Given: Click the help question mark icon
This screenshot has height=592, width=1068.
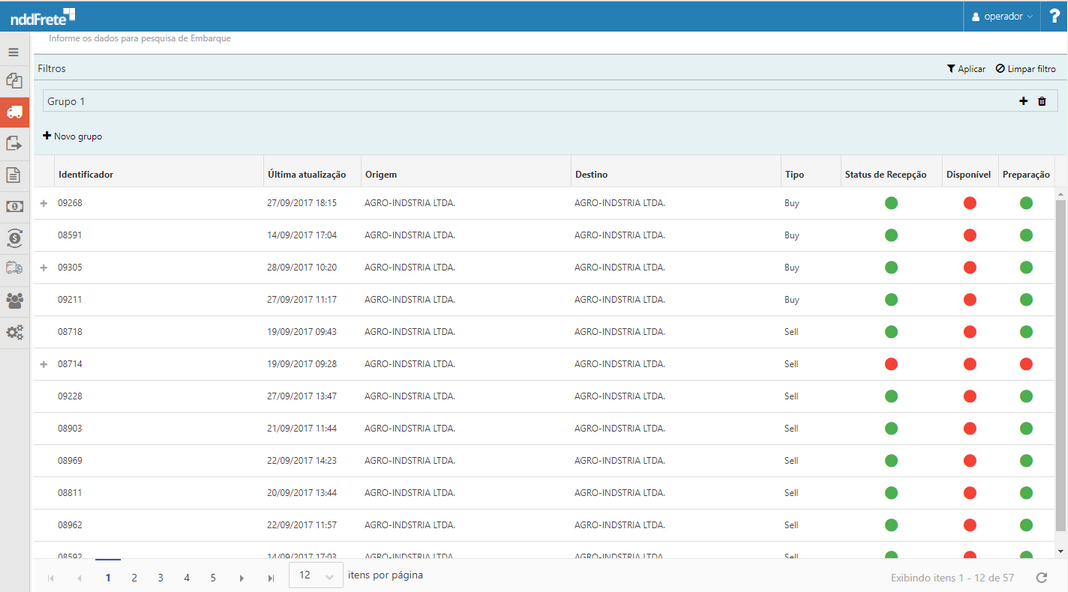Looking at the screenshot, I should click(1054, 16).
